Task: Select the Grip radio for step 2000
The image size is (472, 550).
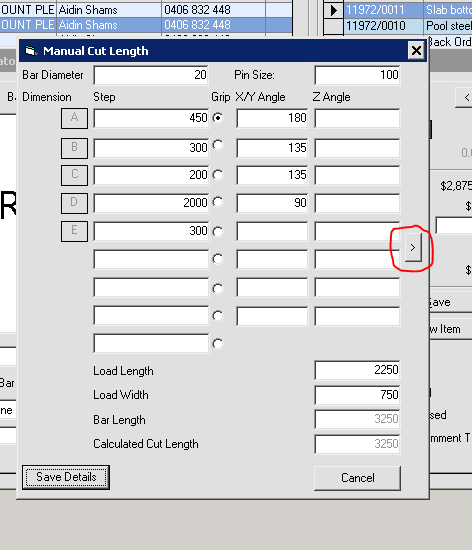Action: (x=218, y=202)
